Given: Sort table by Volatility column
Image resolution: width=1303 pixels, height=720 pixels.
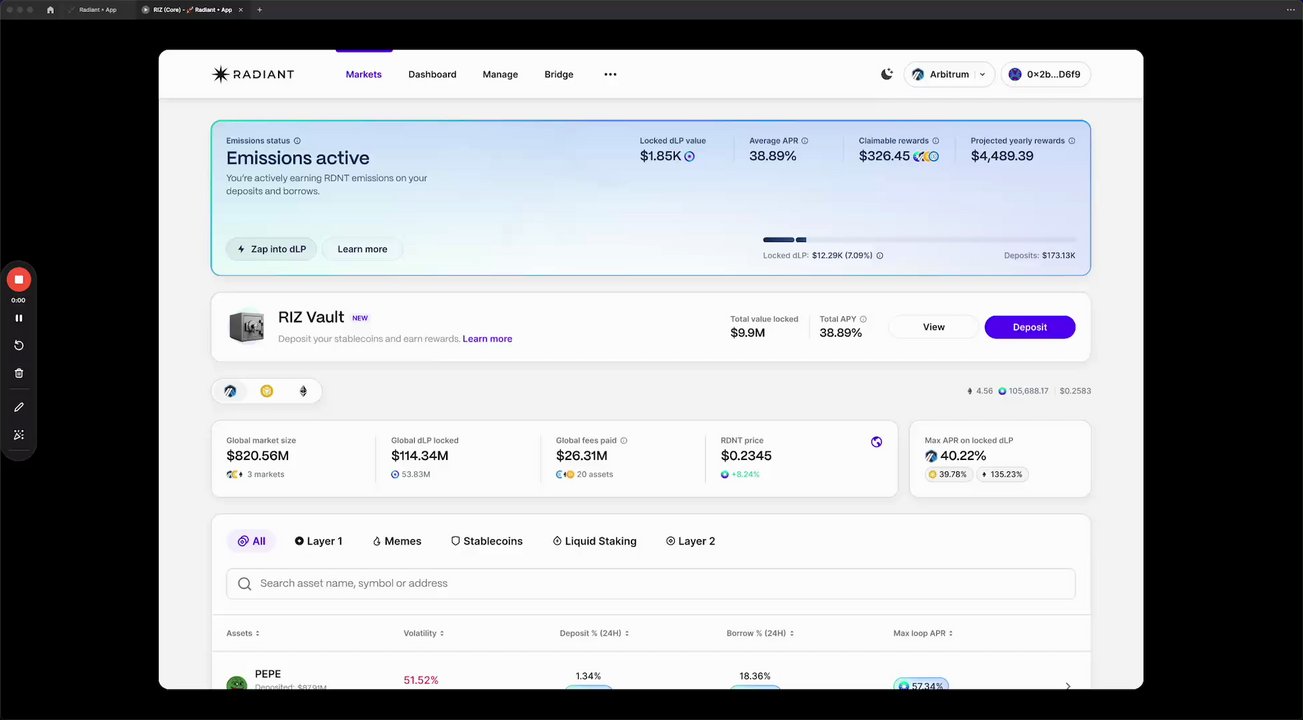Looking at the screenshot, I should click(424, 633).
